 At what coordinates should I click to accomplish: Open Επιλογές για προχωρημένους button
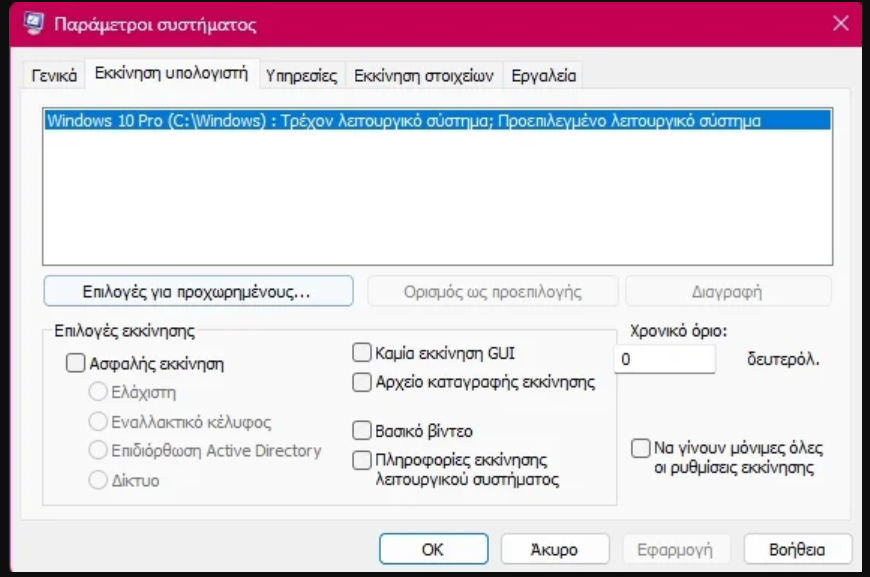[198, 292]
